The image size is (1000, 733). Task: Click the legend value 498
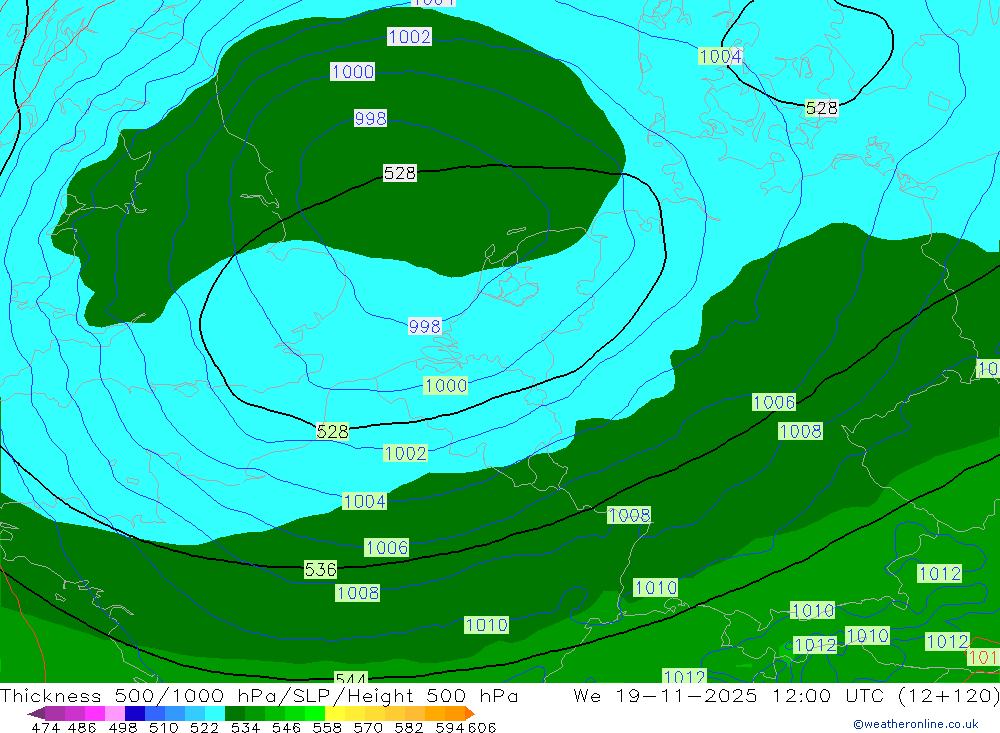pyautogui.click(x=122, y=727)
